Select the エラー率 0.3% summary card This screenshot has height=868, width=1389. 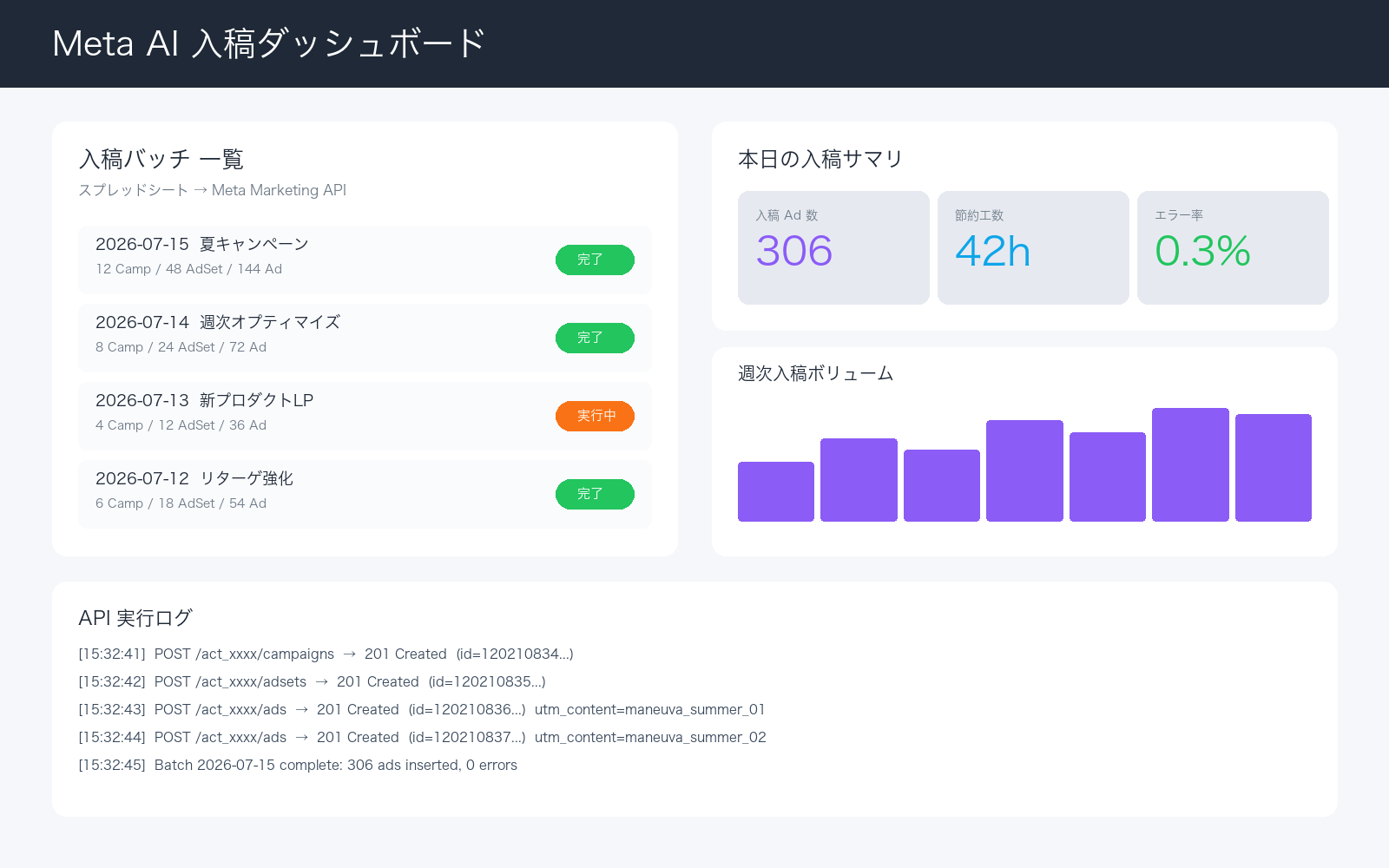click(1233, 247)
